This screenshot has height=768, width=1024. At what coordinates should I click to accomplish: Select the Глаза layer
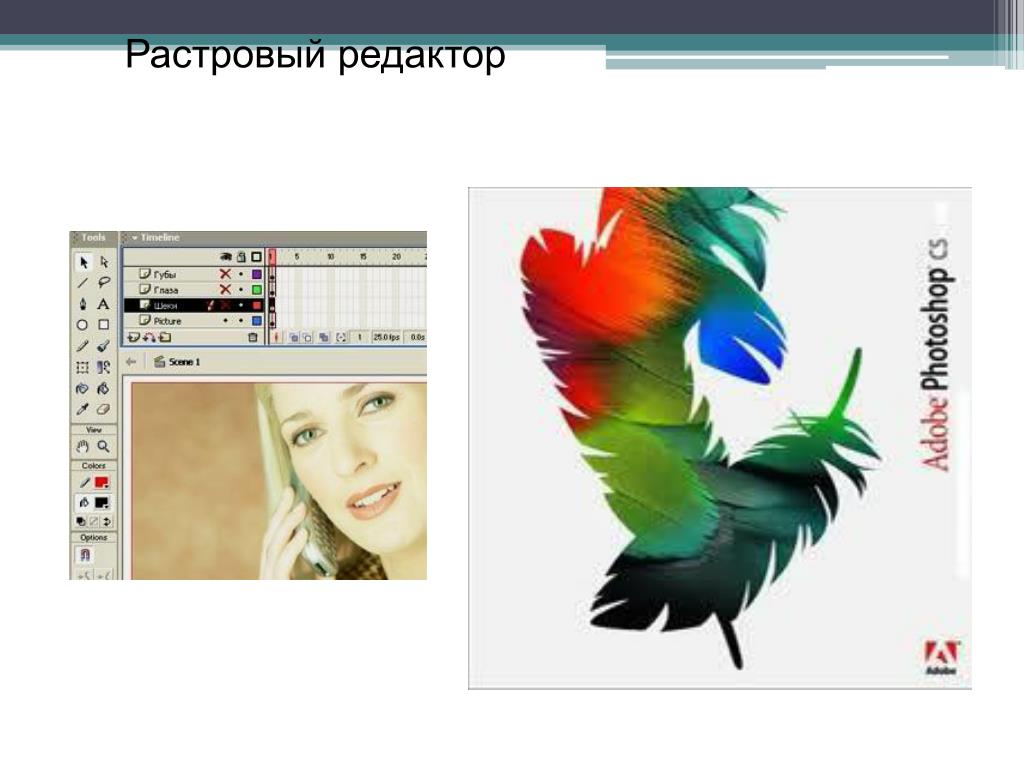tap(193, 290)
